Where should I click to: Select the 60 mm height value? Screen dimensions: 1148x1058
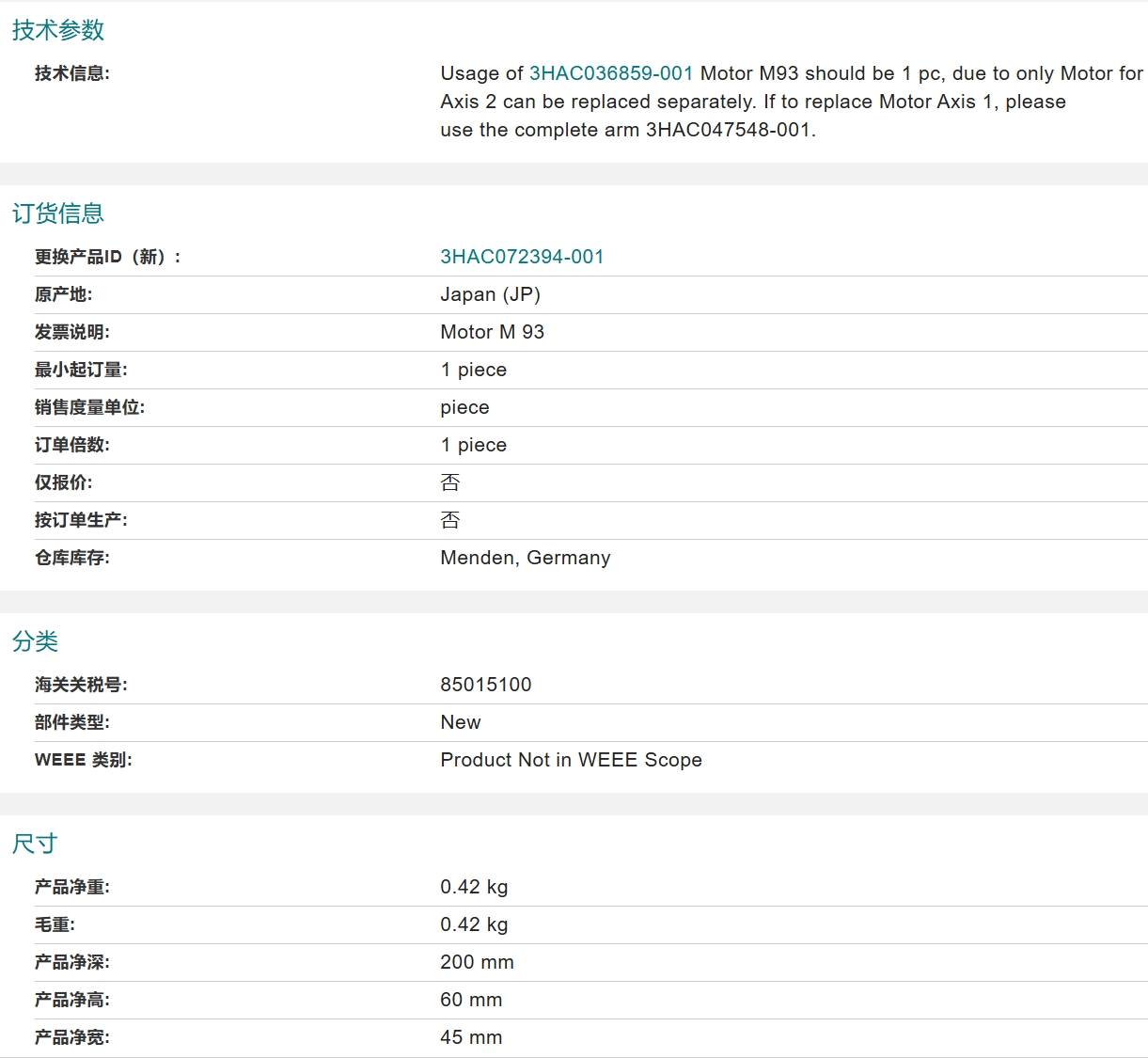(x=472, y=1000)
